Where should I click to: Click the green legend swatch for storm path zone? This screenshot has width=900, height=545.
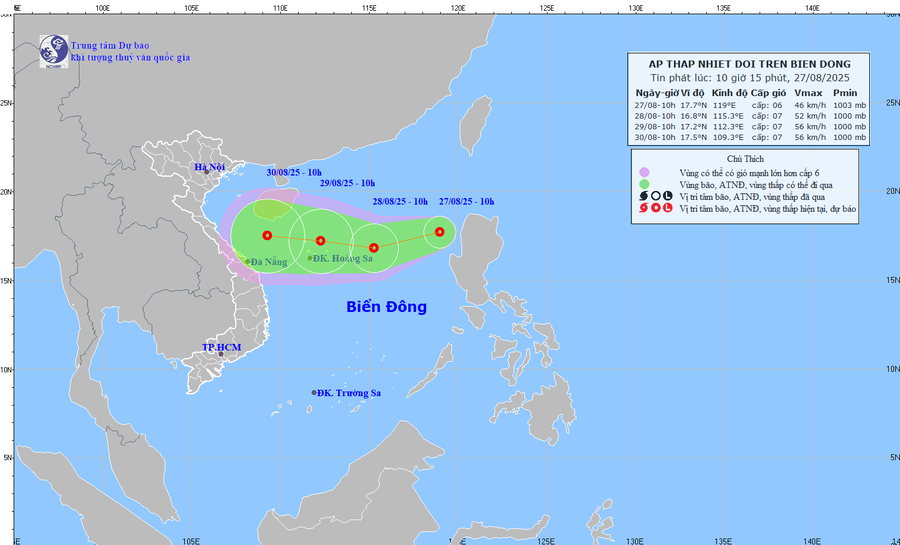645,185
